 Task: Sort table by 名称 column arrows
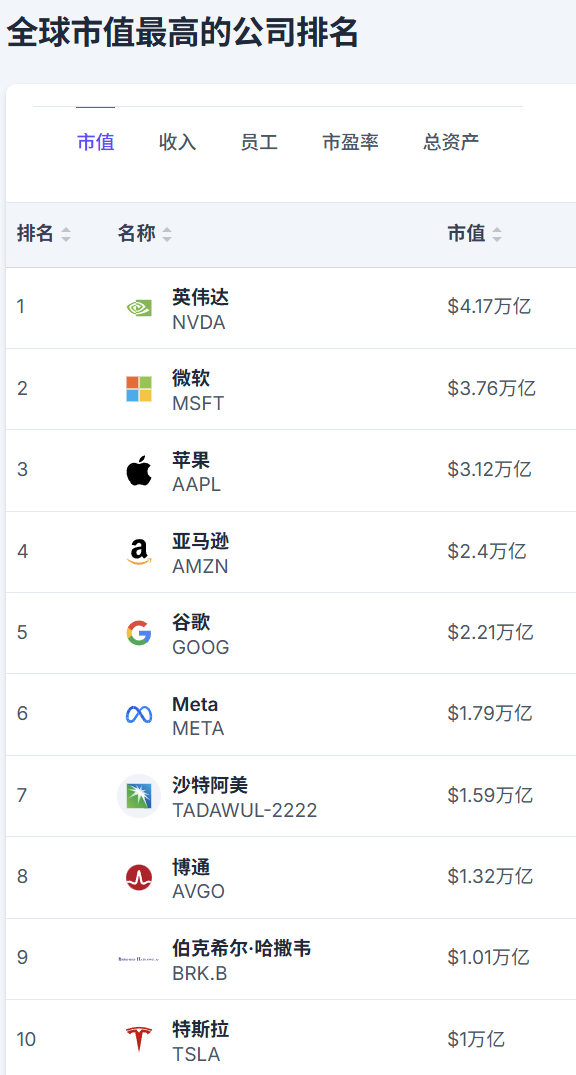click(167, 234)
